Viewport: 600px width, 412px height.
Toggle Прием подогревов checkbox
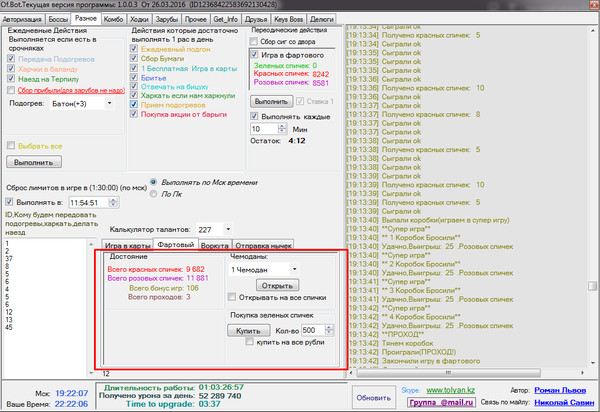click(x=134, y=104)
